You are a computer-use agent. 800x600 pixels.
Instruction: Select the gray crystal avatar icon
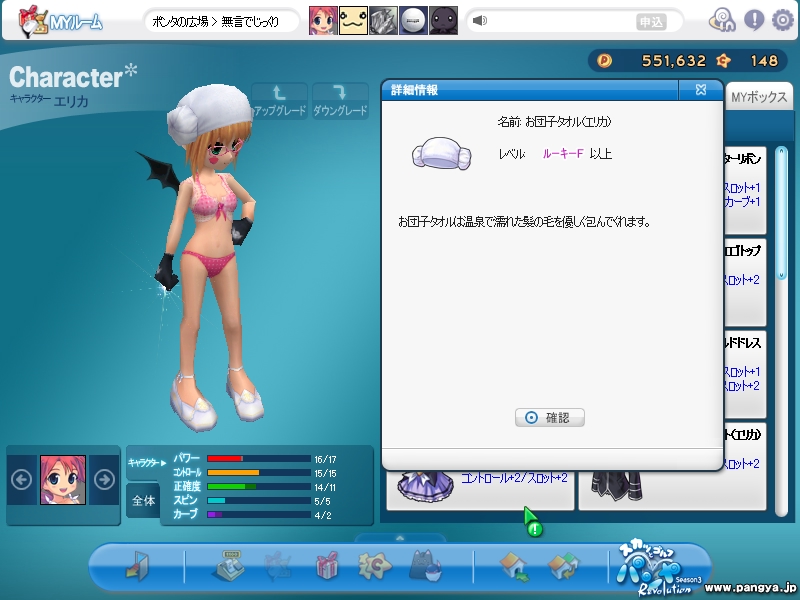(383, 20)
